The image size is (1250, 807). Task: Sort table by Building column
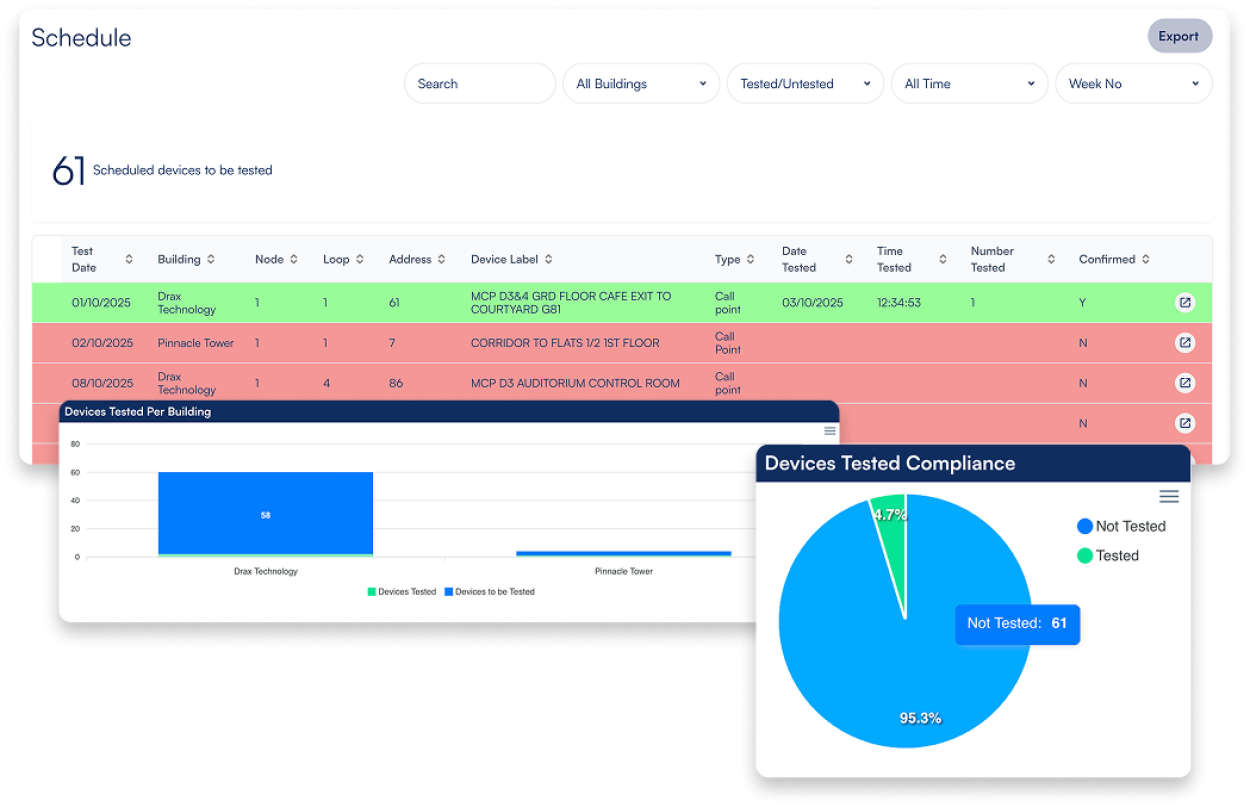211,260
